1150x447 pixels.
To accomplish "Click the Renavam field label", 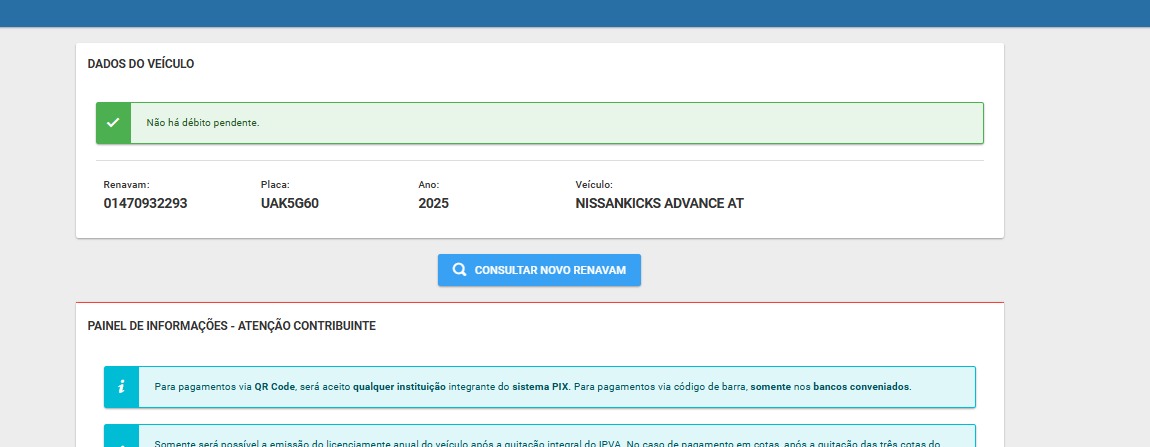I will (126, 185).
